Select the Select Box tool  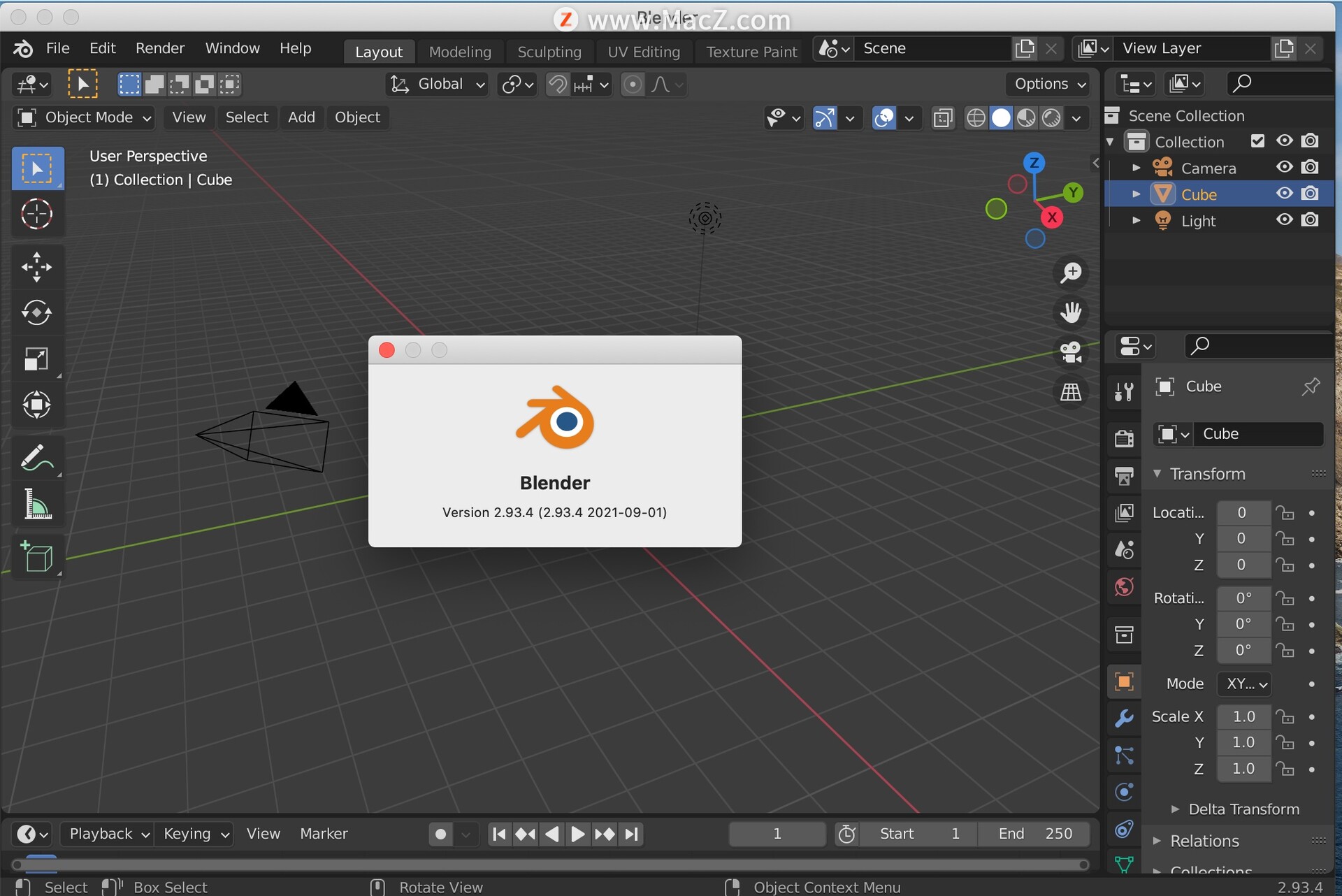pos(37,168)
